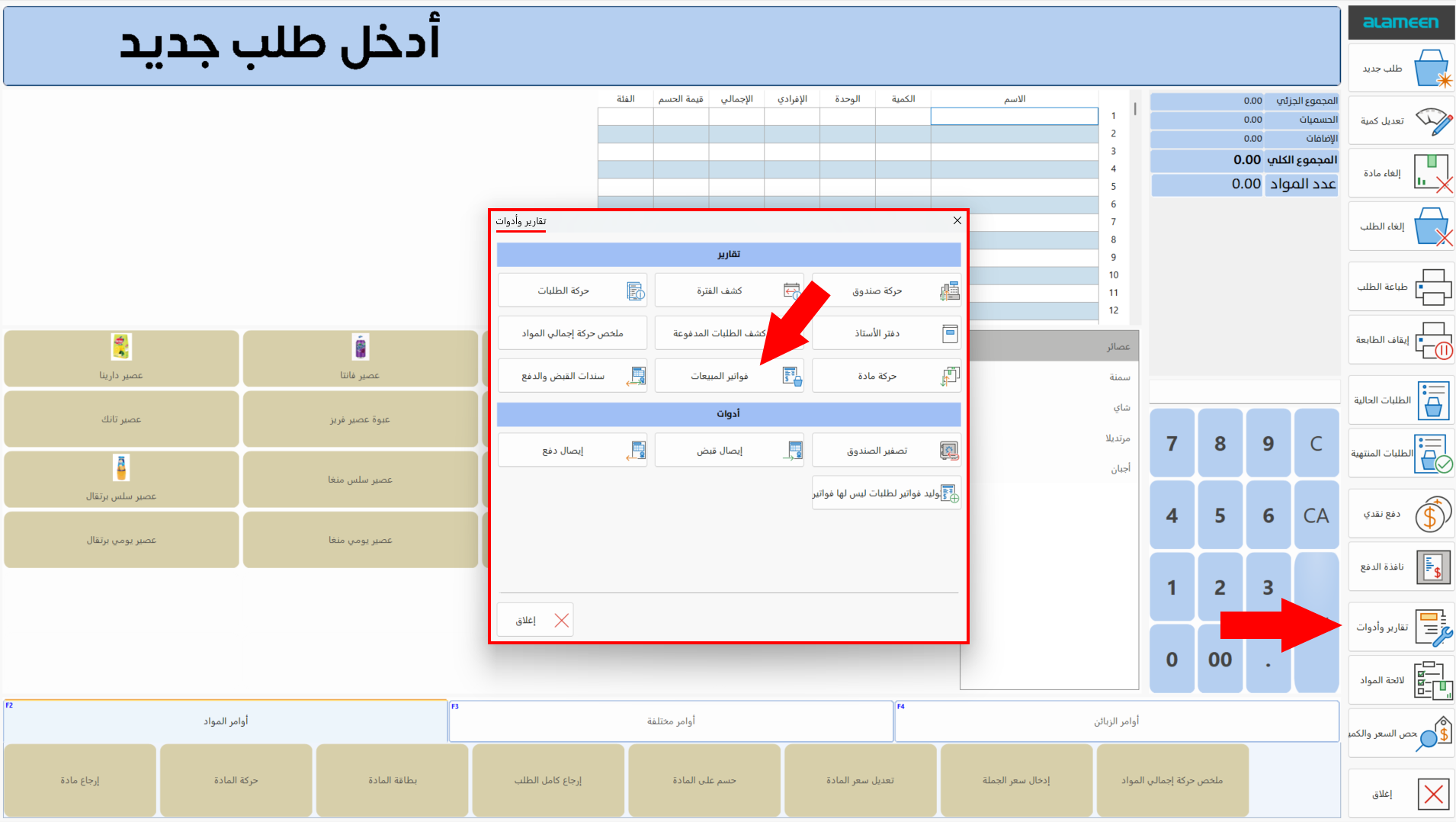1456x822 pixels.
Task: Open دفتر الأستاذ ledger report
Action: click(886, 333)
